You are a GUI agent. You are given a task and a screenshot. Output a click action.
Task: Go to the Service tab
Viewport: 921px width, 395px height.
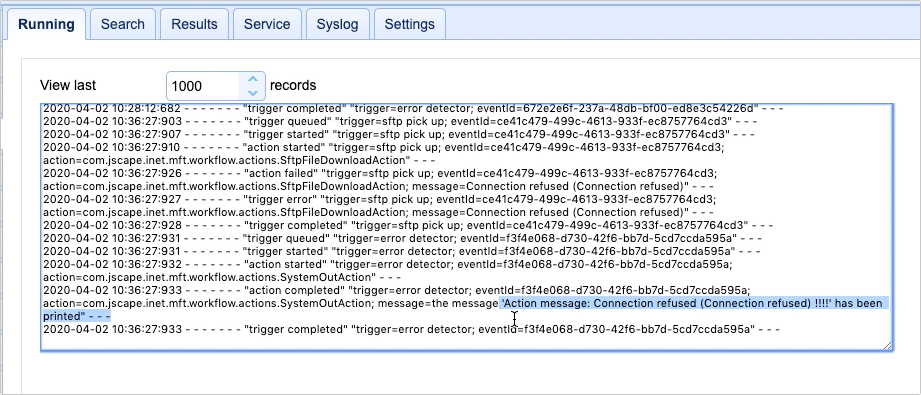267,24
